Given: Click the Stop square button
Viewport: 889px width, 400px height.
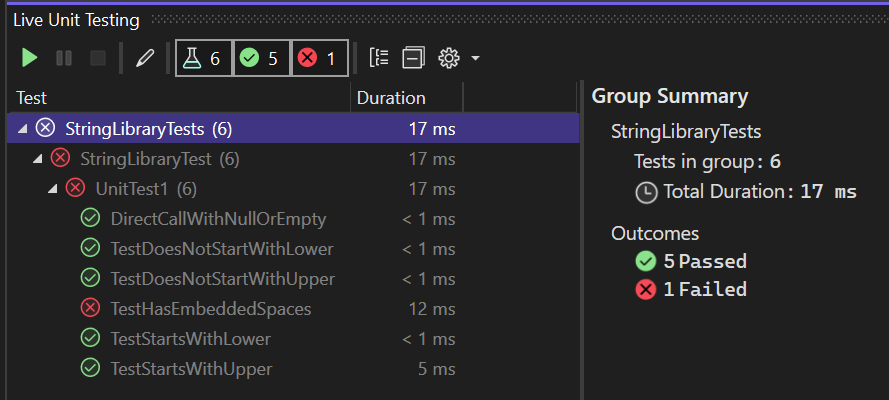Looking at the screenshot, I should 97,58.
